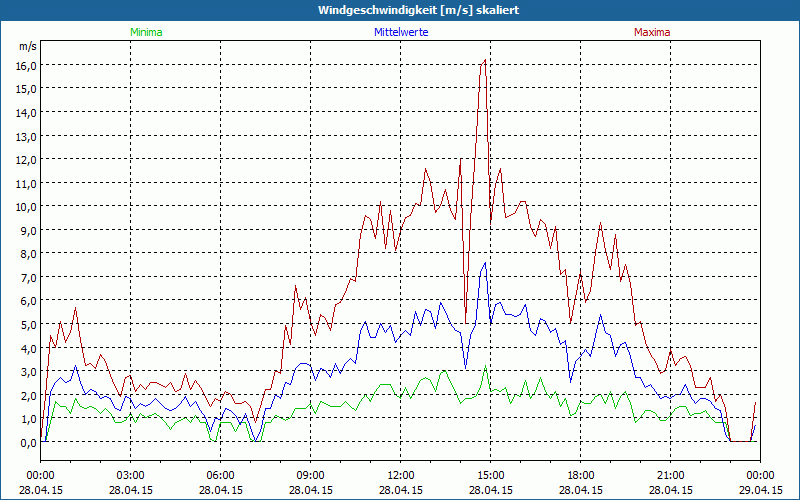Screen dimensions: 800x500
Task: Click the red Maxima legend label
Action: (651, 32)
